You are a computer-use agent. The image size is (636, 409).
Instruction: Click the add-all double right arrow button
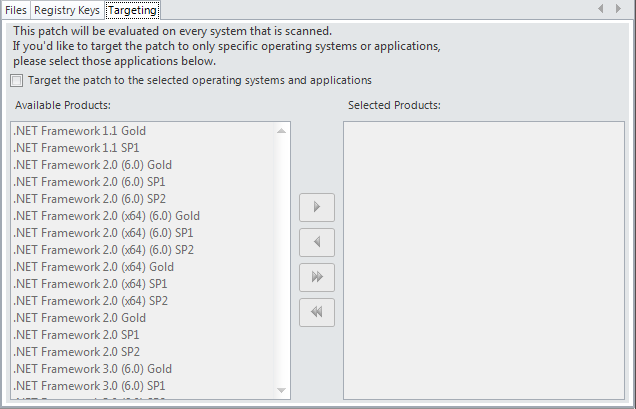click(x=317, y=277)
